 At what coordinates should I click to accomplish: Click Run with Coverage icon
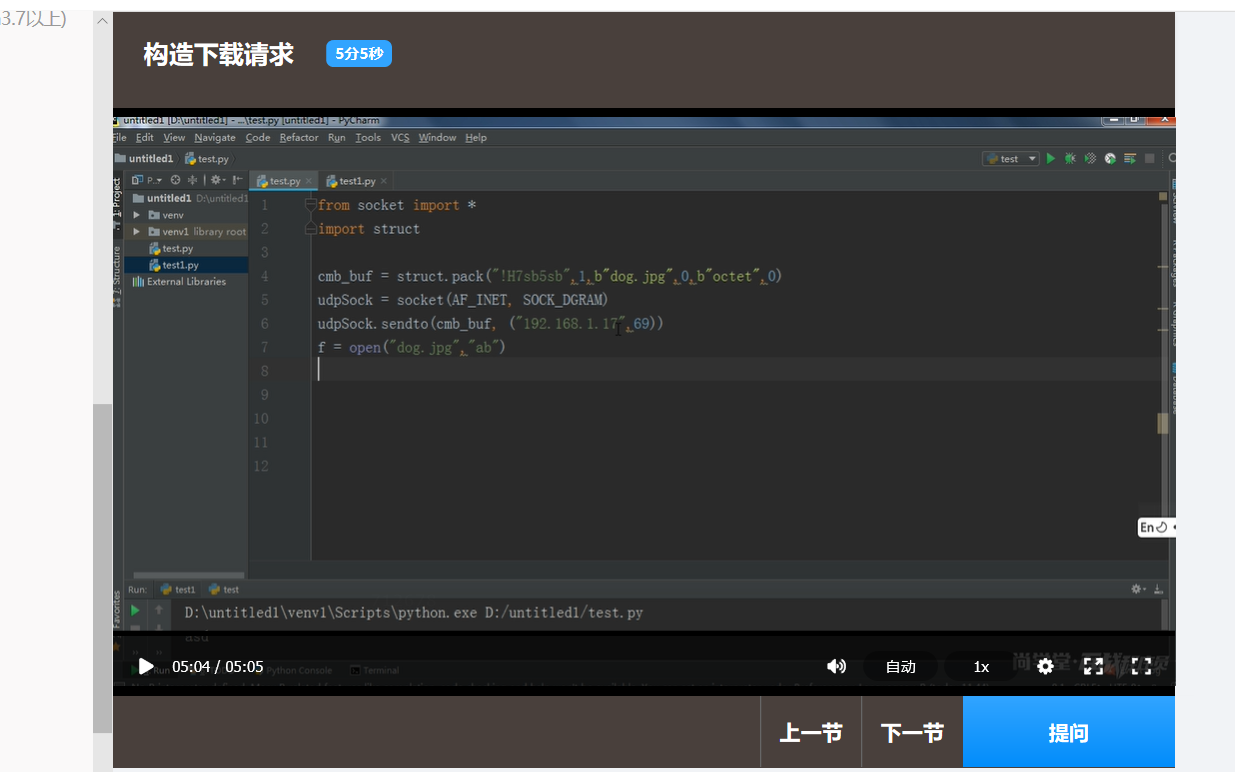(x=1090, y=159)
